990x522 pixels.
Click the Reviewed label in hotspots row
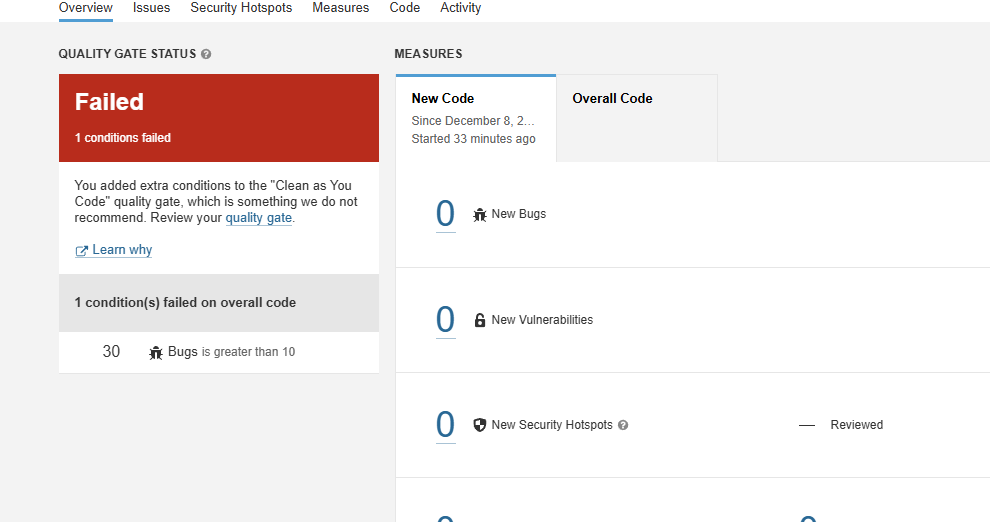[857, 425]
